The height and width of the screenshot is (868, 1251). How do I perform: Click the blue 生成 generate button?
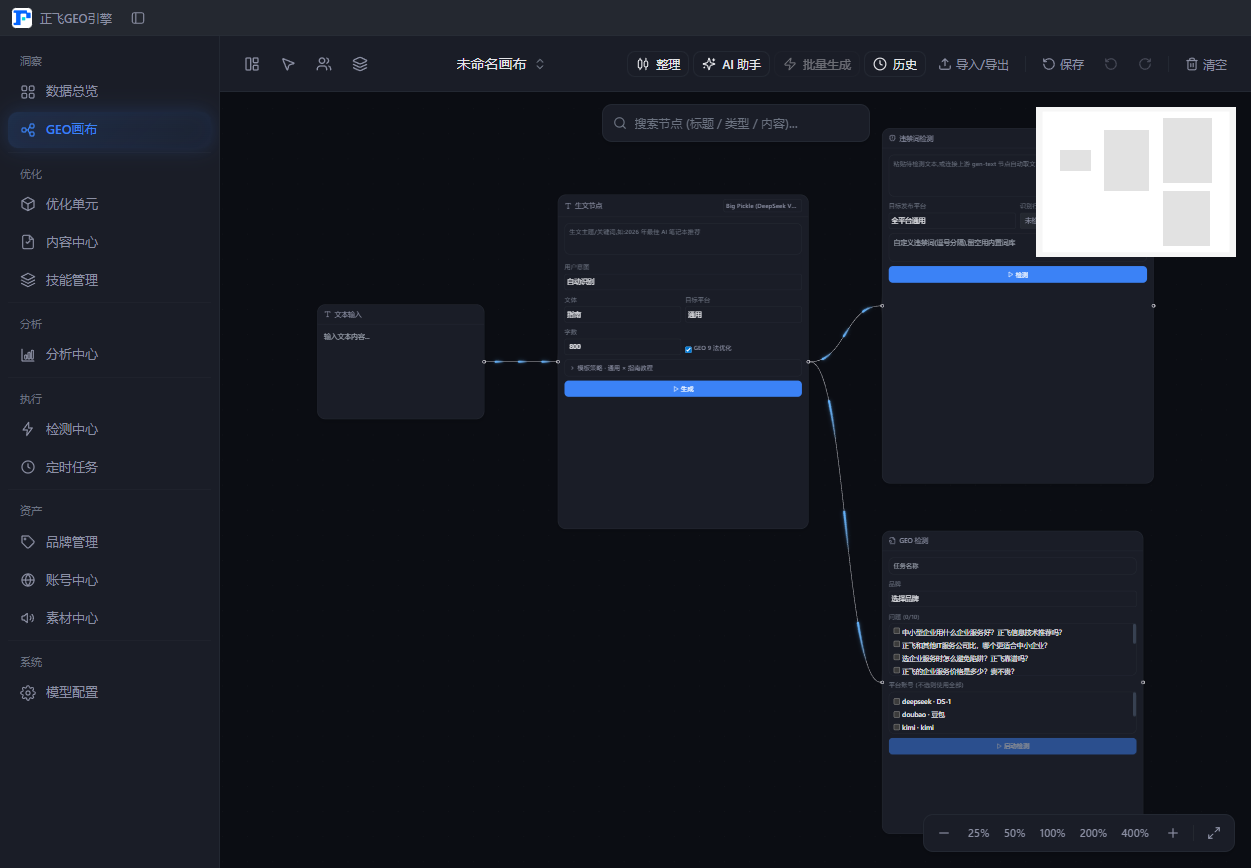pos(683,389)
